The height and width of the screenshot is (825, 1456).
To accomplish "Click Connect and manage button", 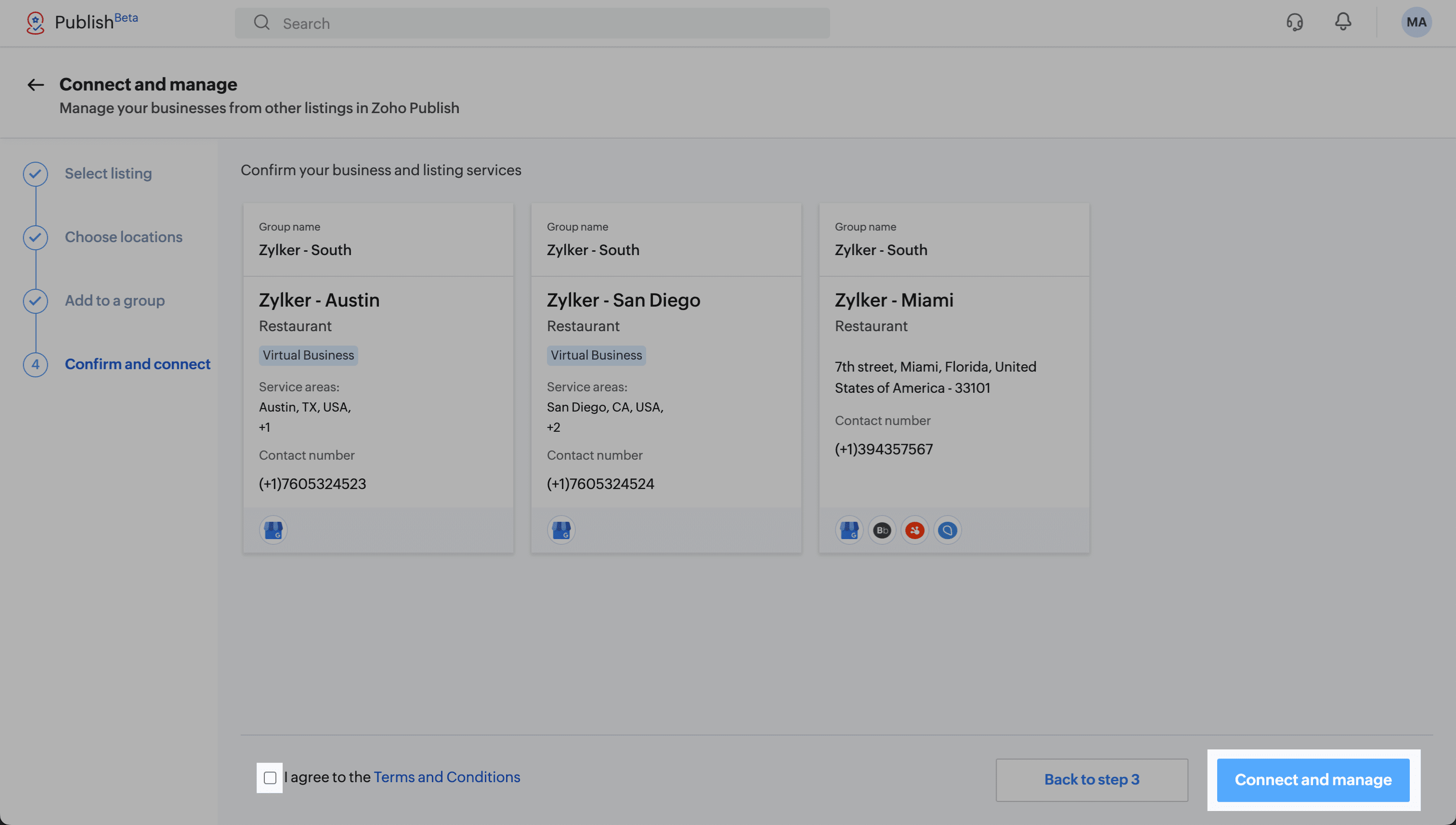I will (1313, 780).
